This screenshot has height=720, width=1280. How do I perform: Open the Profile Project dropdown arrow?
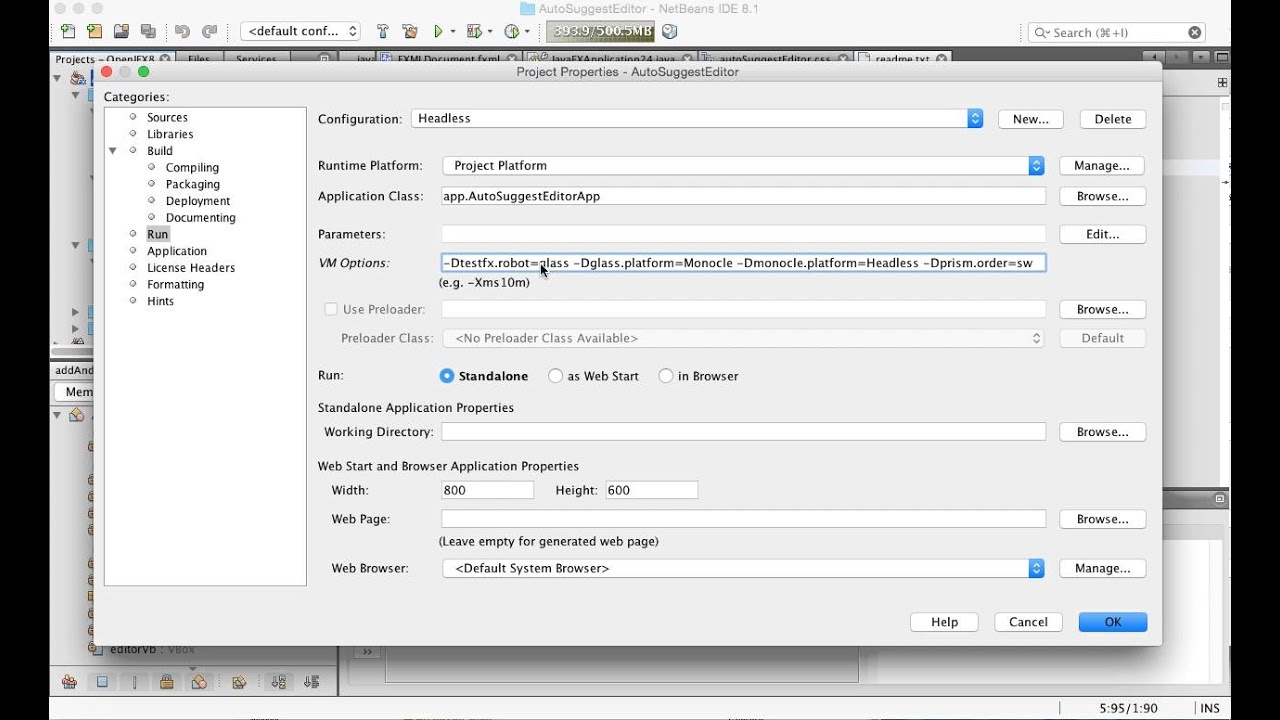coord(527,32)
